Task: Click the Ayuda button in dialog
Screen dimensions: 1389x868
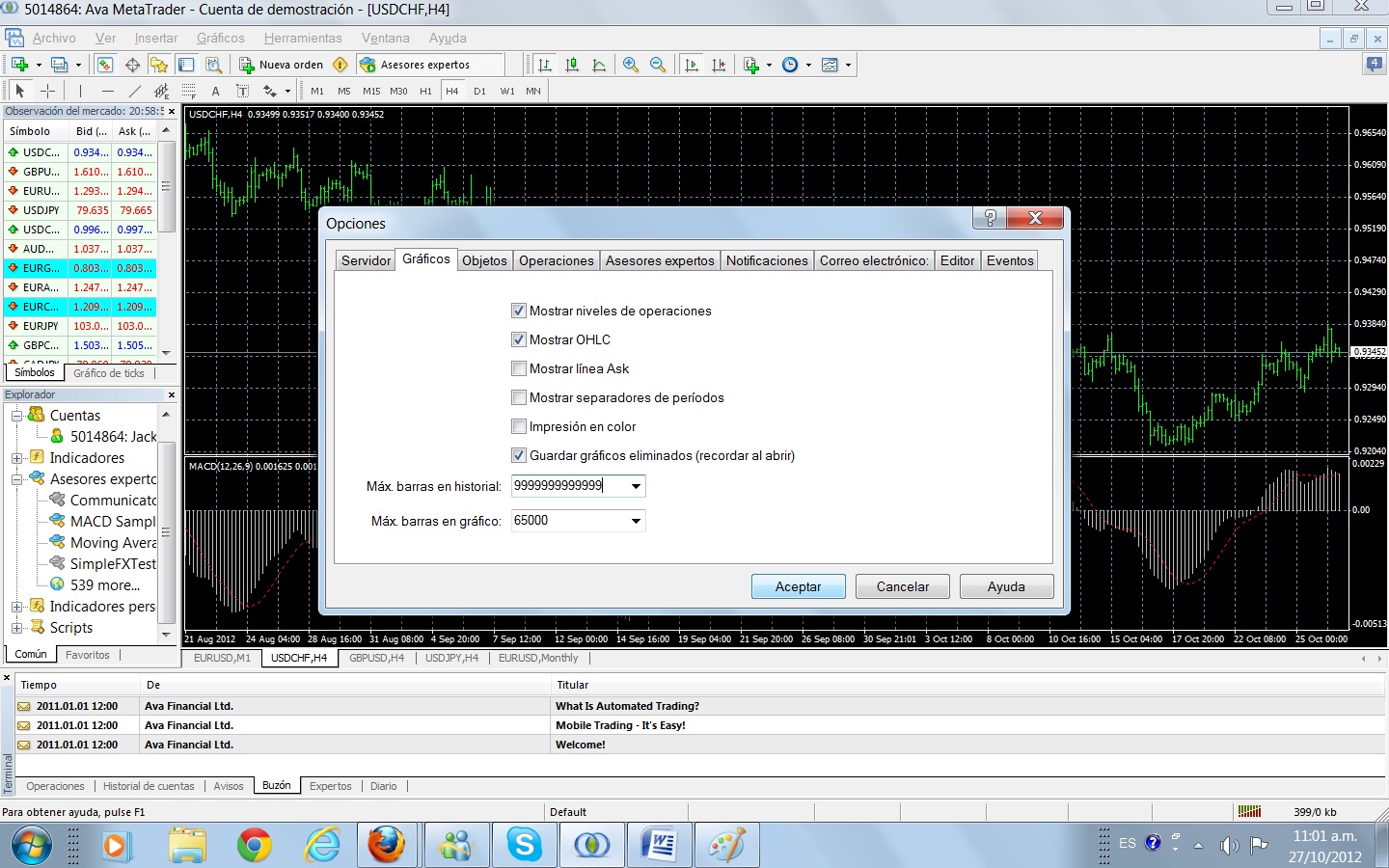Action: (1006, 586)
